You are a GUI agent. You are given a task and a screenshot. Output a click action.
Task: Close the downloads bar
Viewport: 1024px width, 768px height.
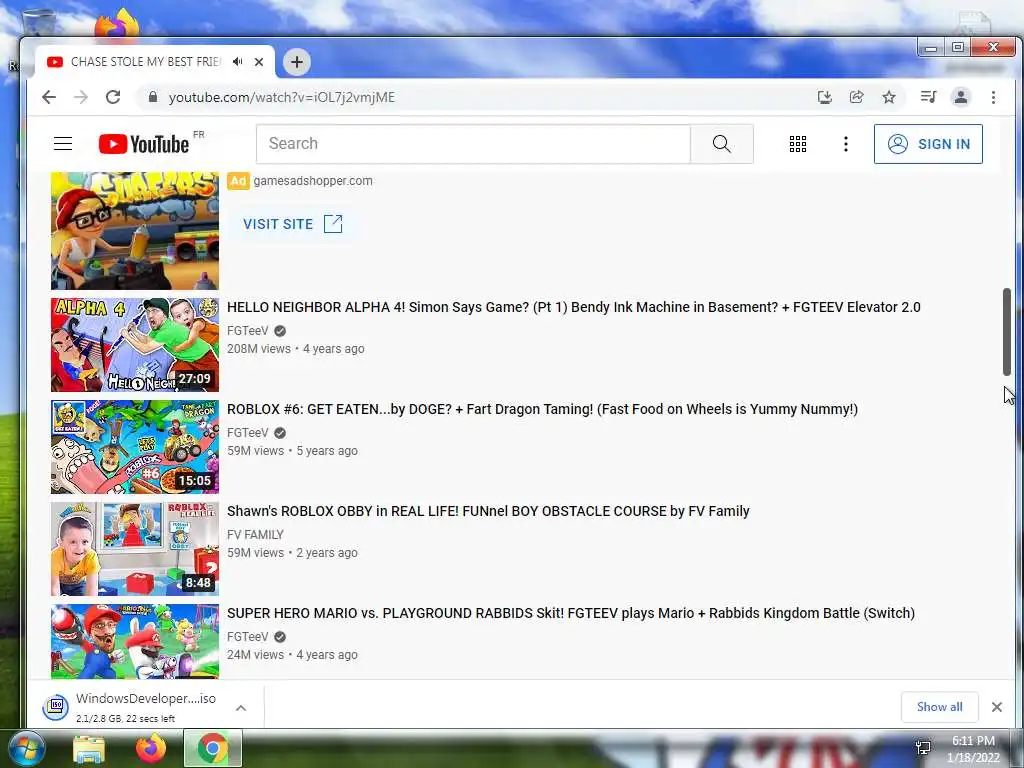click(997, 707)
